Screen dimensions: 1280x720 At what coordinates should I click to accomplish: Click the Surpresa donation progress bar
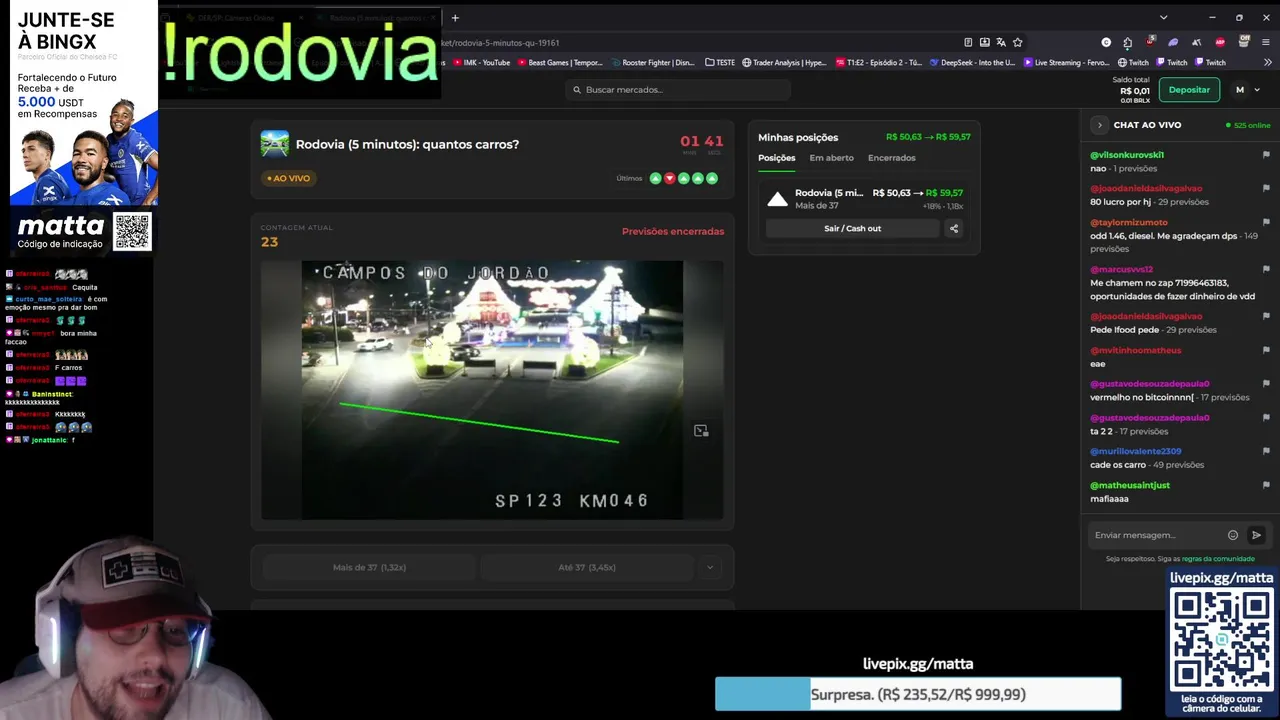click(918, 694)
